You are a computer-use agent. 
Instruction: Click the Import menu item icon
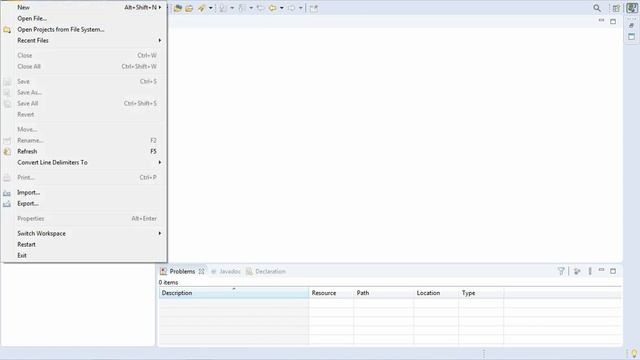point(7,193)
